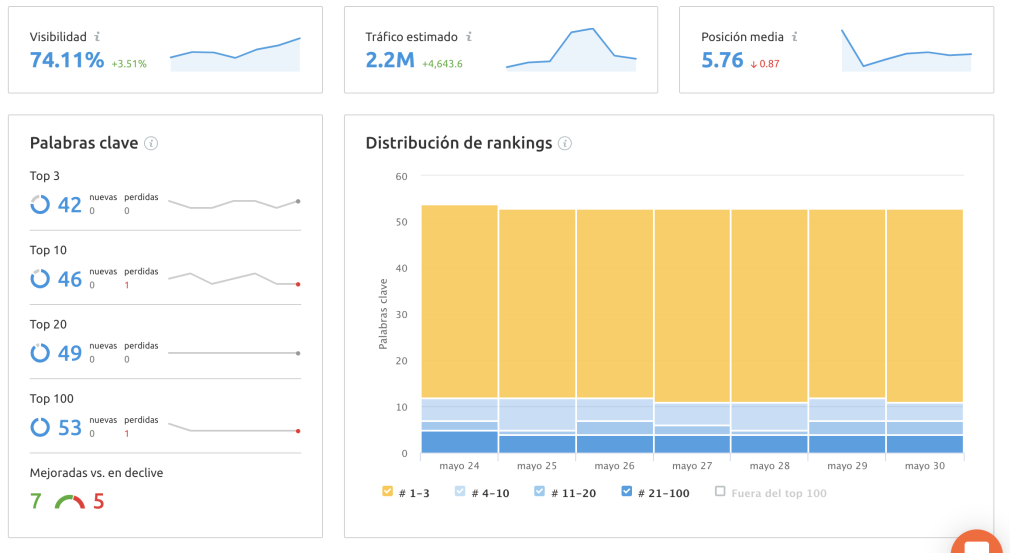Uncheck the # 21-100 legend checkbox
Screen dimensions: 1010x553
point(627,492)
